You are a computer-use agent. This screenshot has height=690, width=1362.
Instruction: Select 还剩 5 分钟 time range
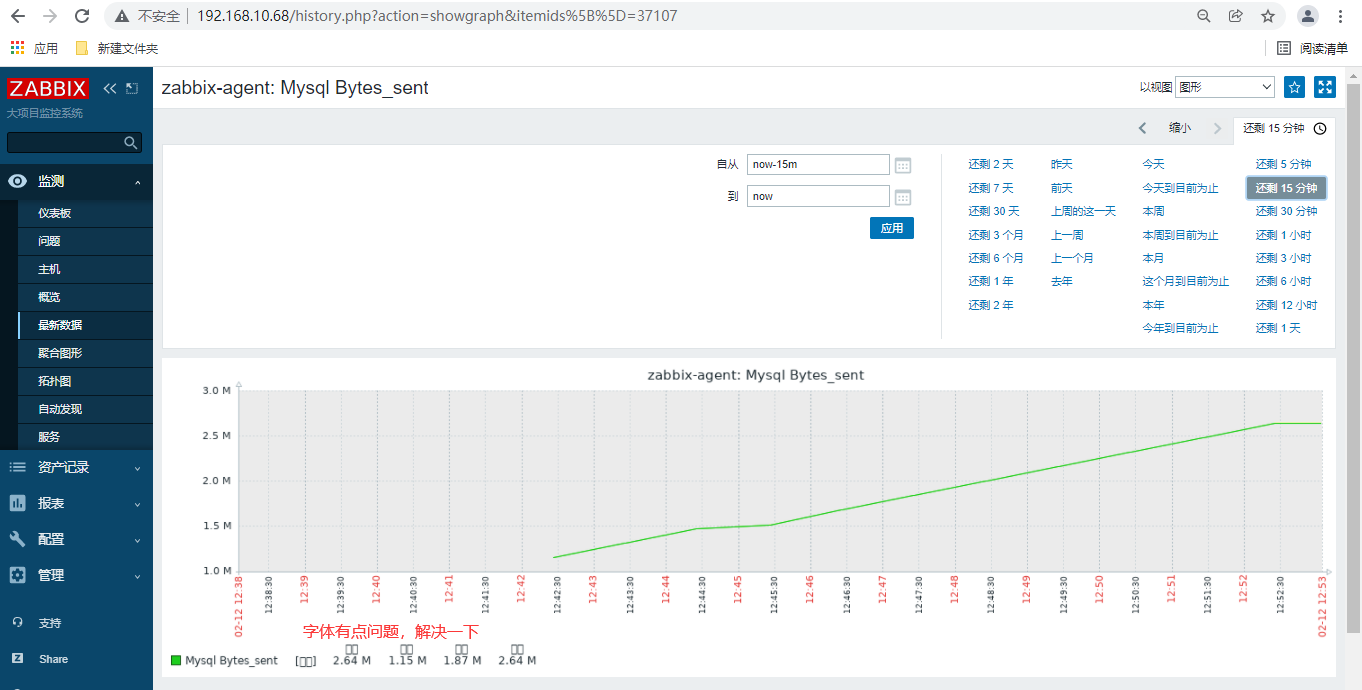coord(1284,164)
